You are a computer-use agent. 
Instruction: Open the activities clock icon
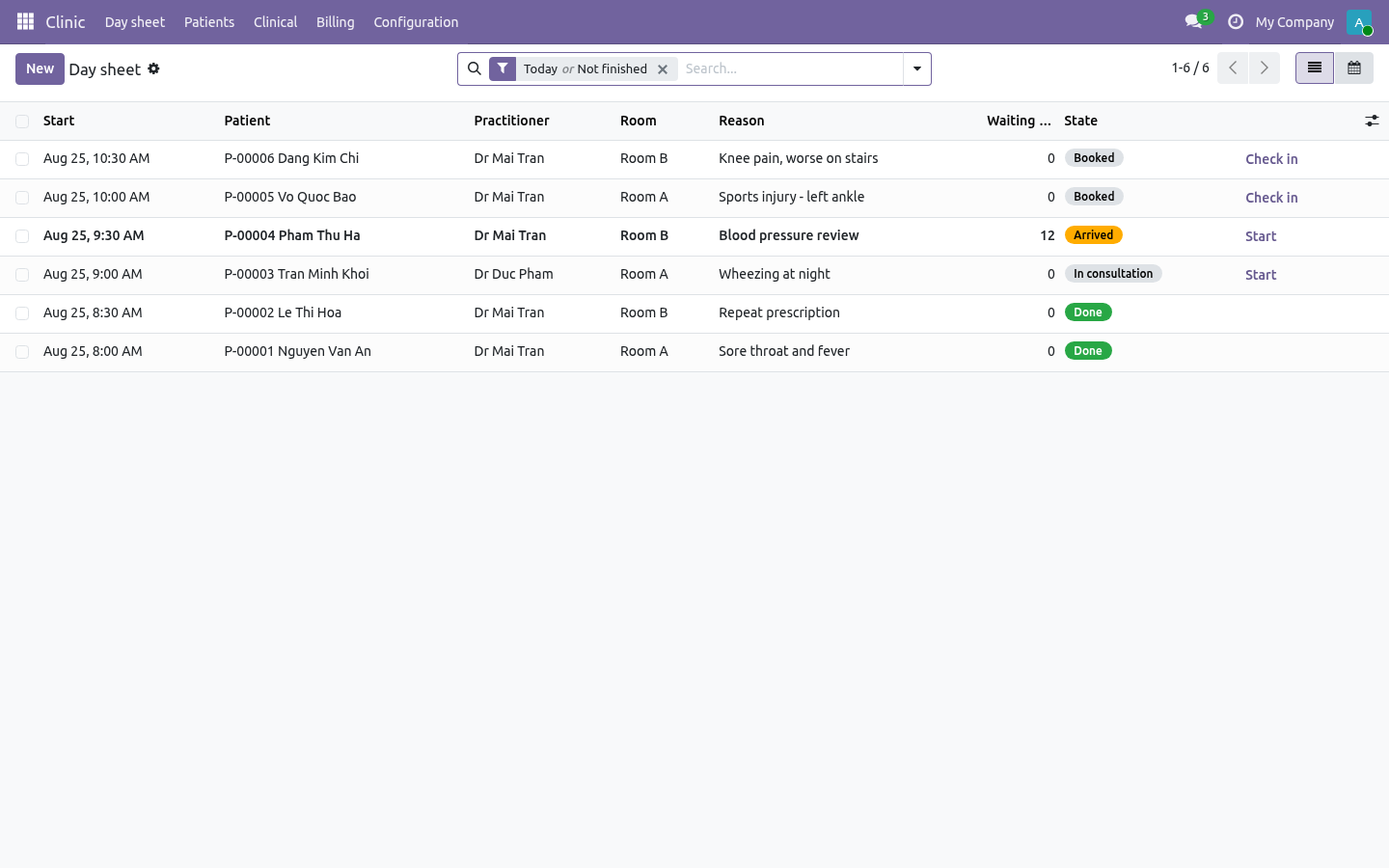1236,21
